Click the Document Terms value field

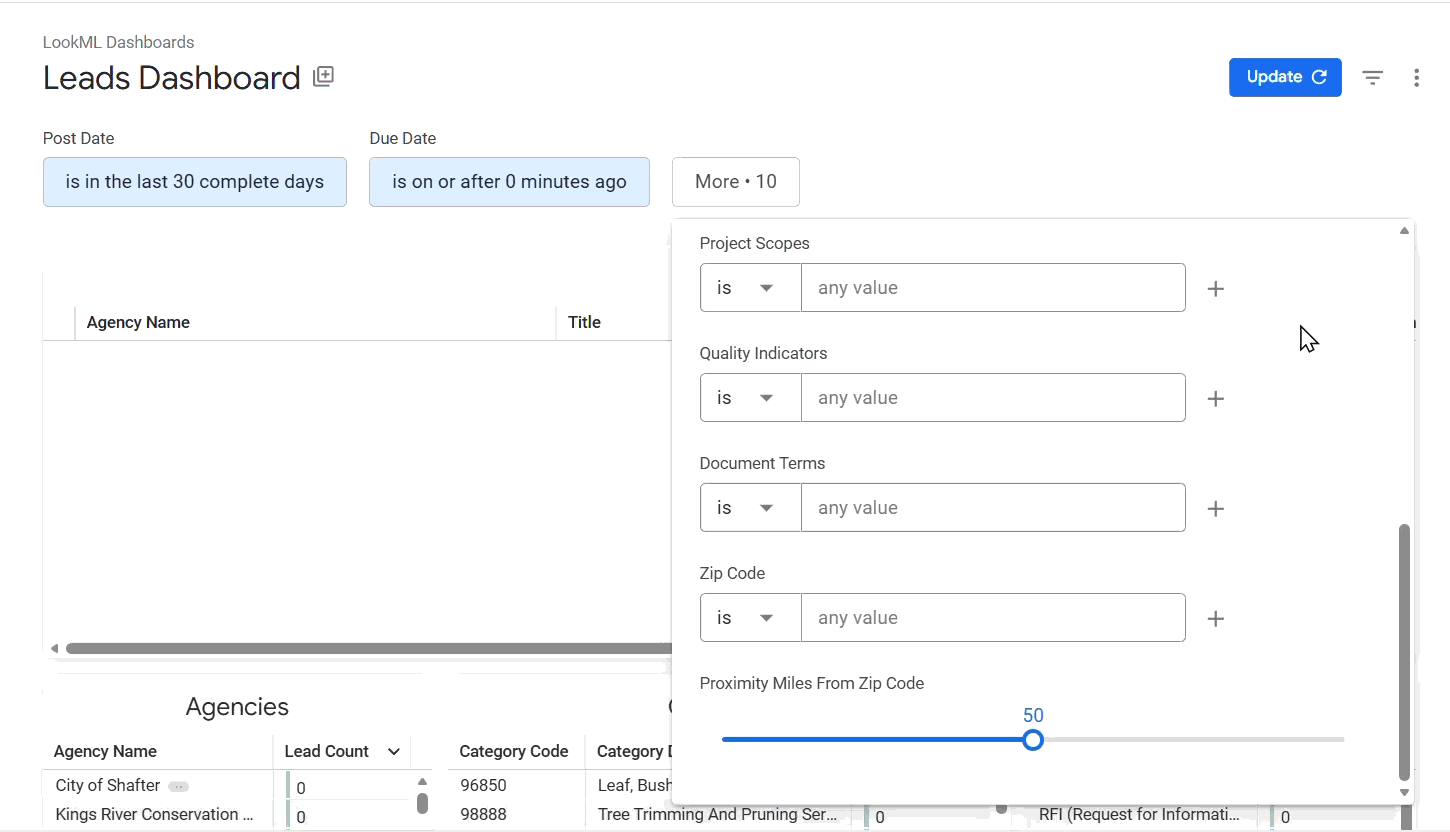(x=993, y=508)
